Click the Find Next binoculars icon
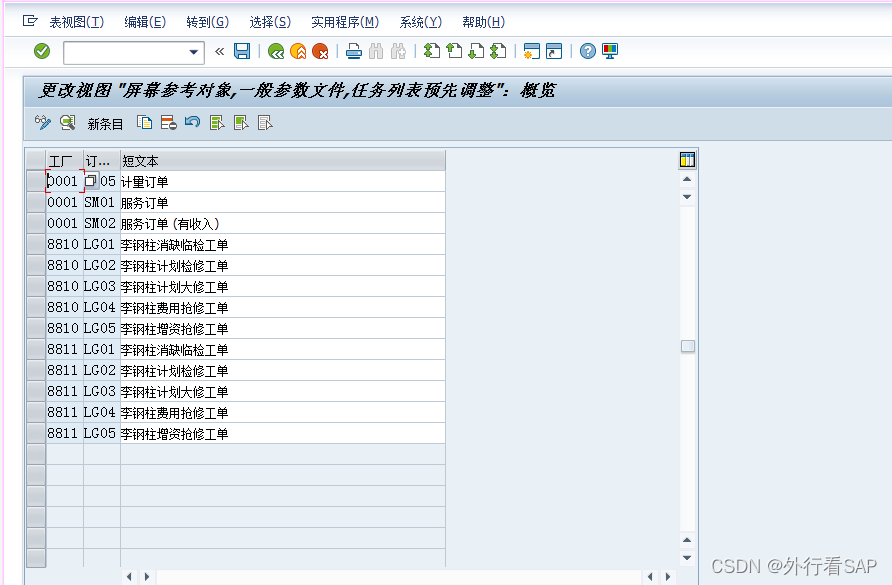This screenshot has height=585, width=892. click(x=398, y=52)
